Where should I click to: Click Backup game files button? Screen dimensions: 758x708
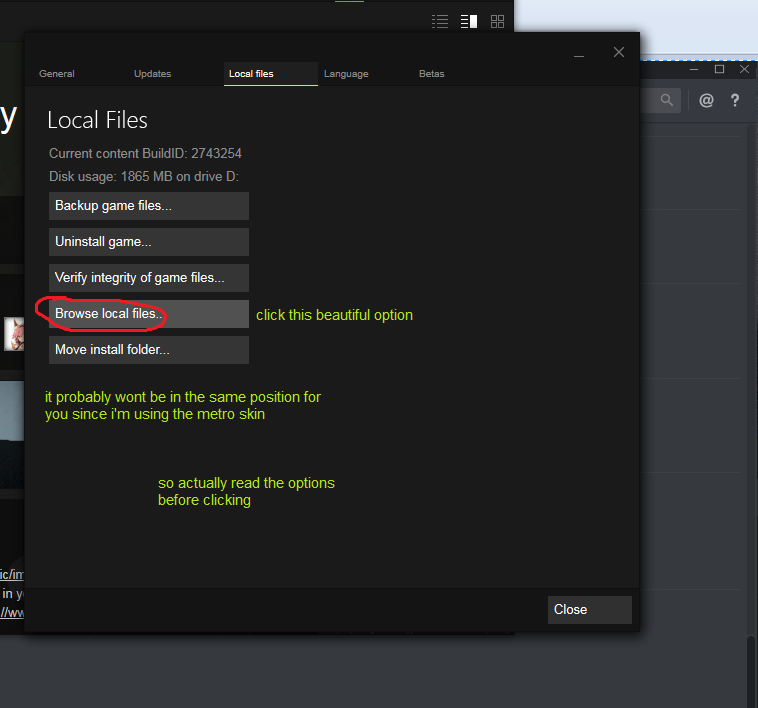click(x=149, y=206)
